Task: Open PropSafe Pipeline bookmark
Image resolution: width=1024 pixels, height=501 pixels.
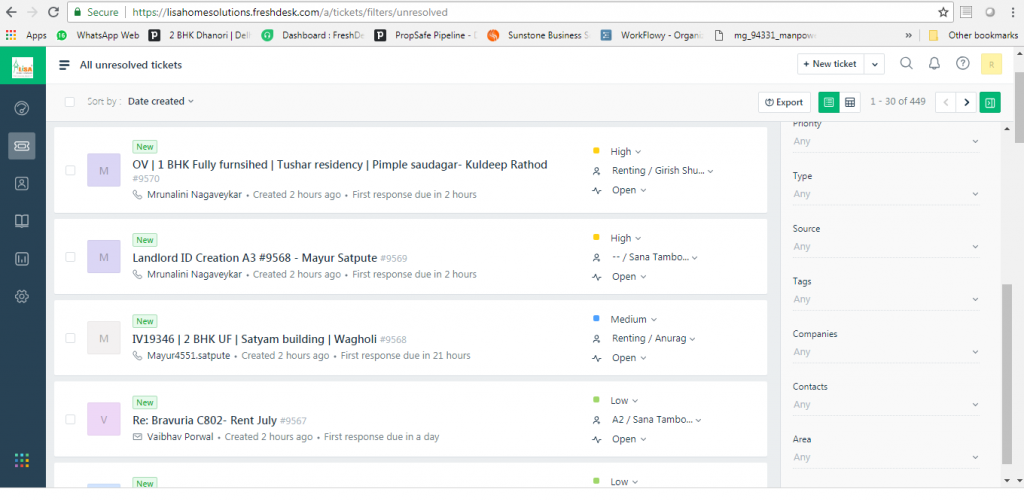Action: pos(426,35)
